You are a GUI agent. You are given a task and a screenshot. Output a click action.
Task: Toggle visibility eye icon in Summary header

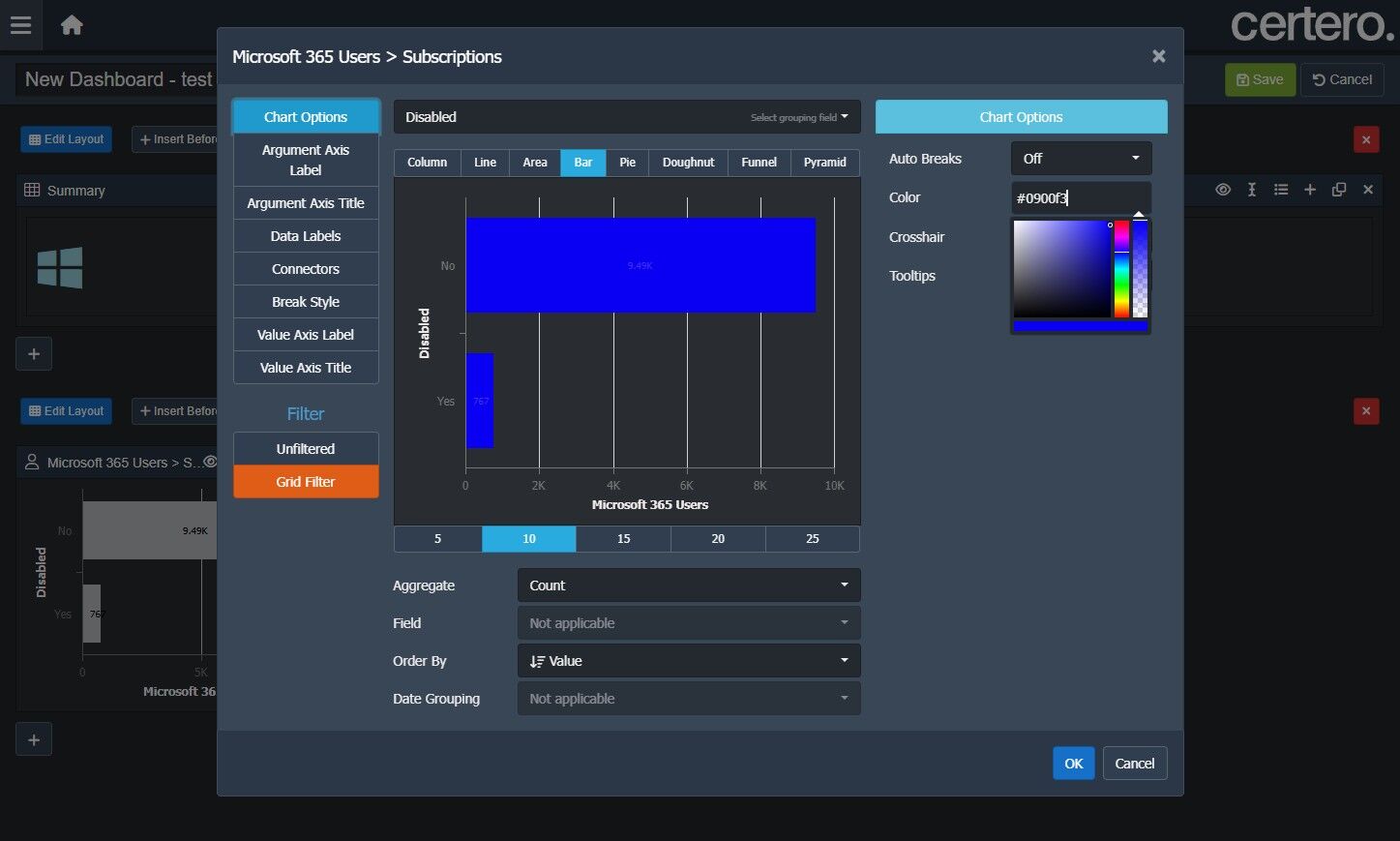pos(1223,190)
